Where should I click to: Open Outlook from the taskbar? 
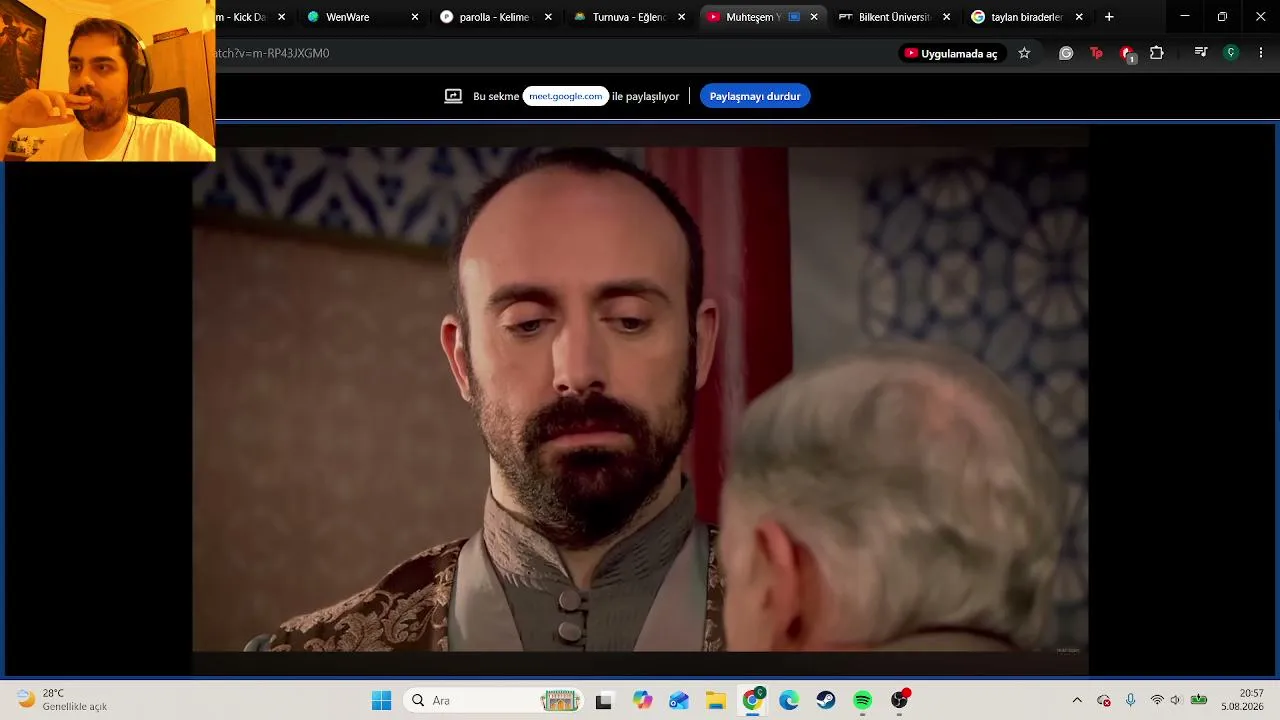point(679,701)
